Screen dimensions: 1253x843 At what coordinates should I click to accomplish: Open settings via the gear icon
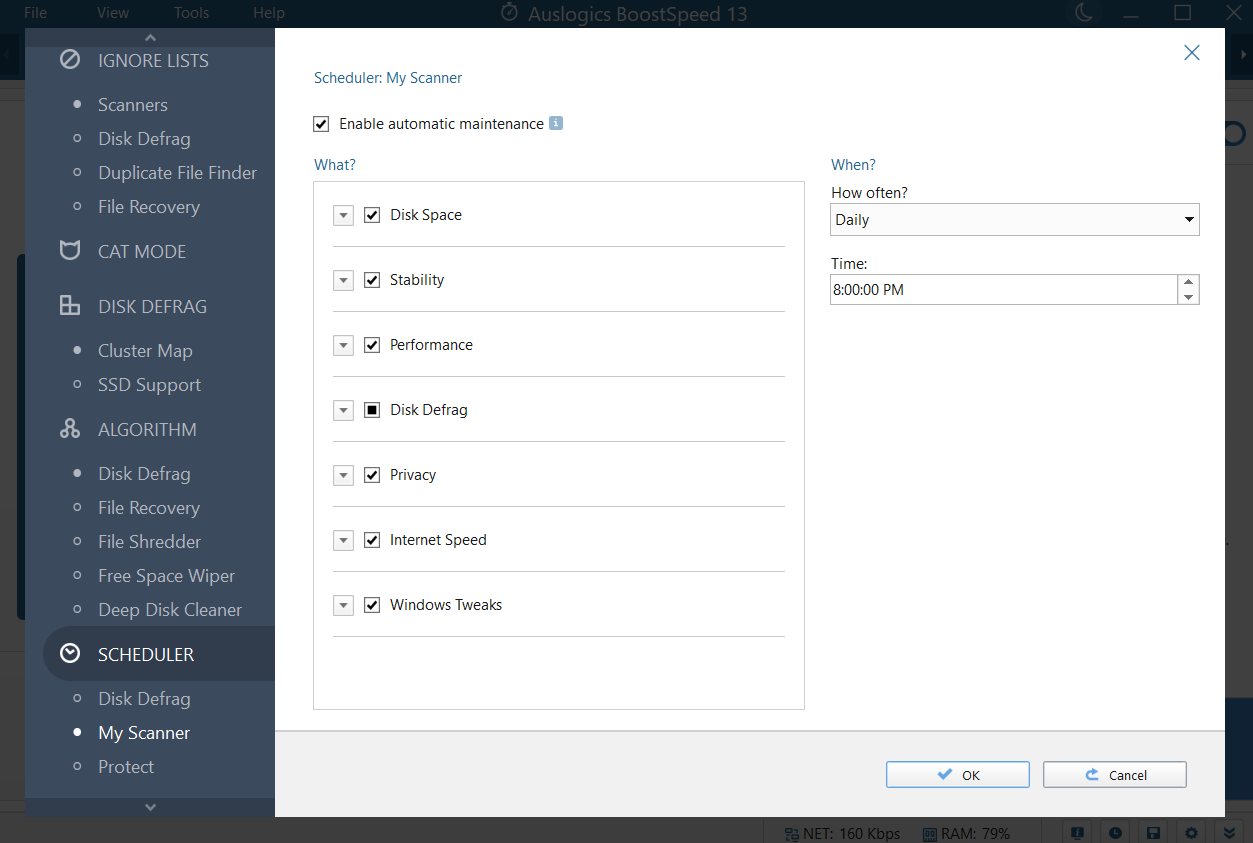pos(1191,832)
